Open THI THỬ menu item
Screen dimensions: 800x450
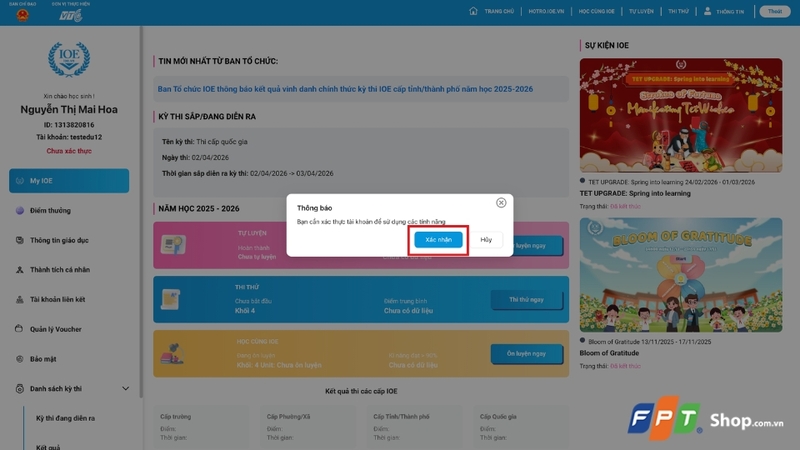[x=678, y=11]
